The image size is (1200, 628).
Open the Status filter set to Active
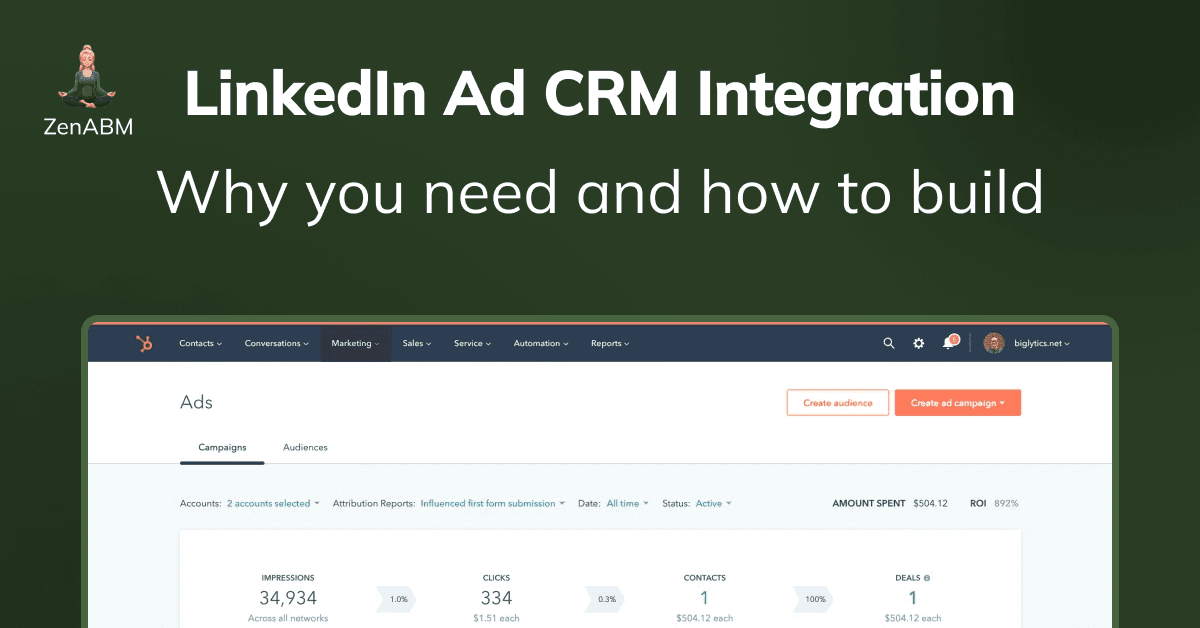click(712, 503)
